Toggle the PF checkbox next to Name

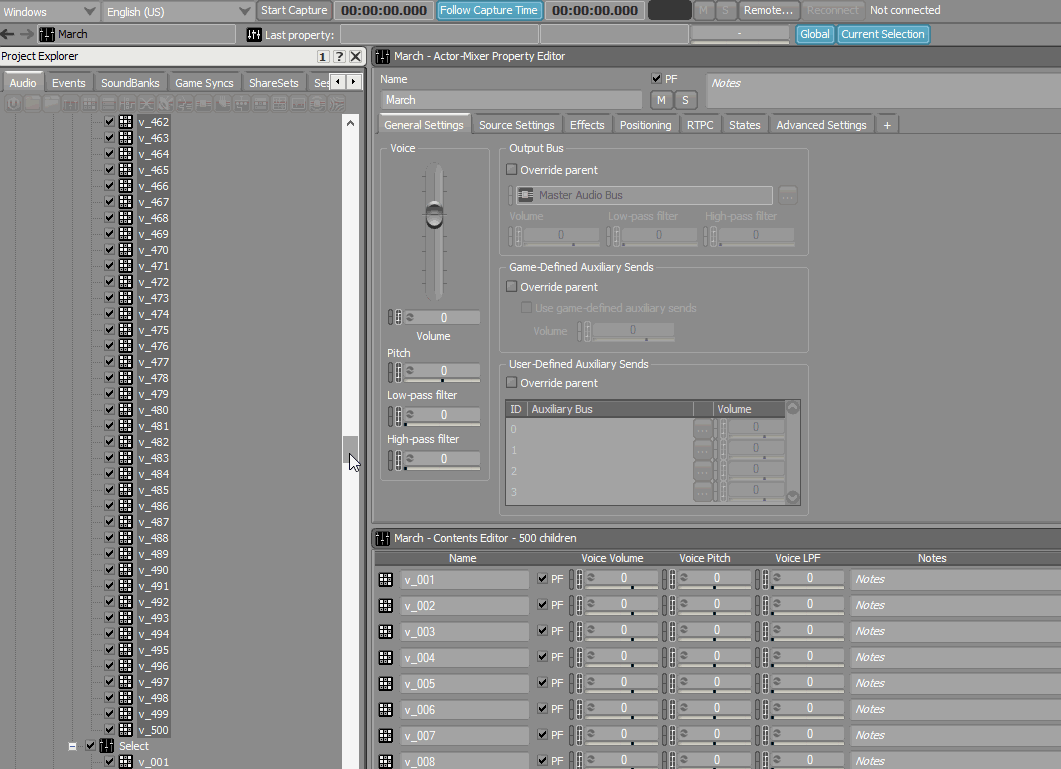[656, 79]
